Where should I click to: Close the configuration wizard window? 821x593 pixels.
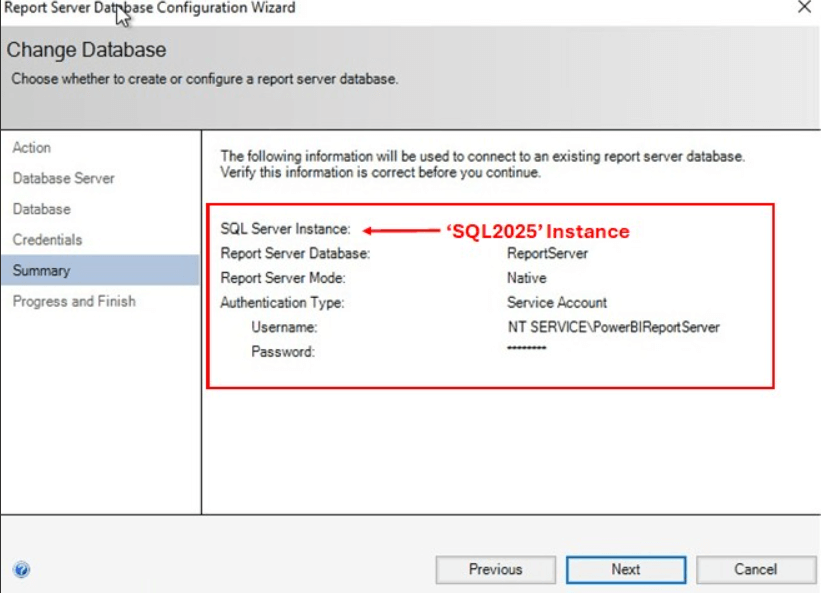click(804, 8)
